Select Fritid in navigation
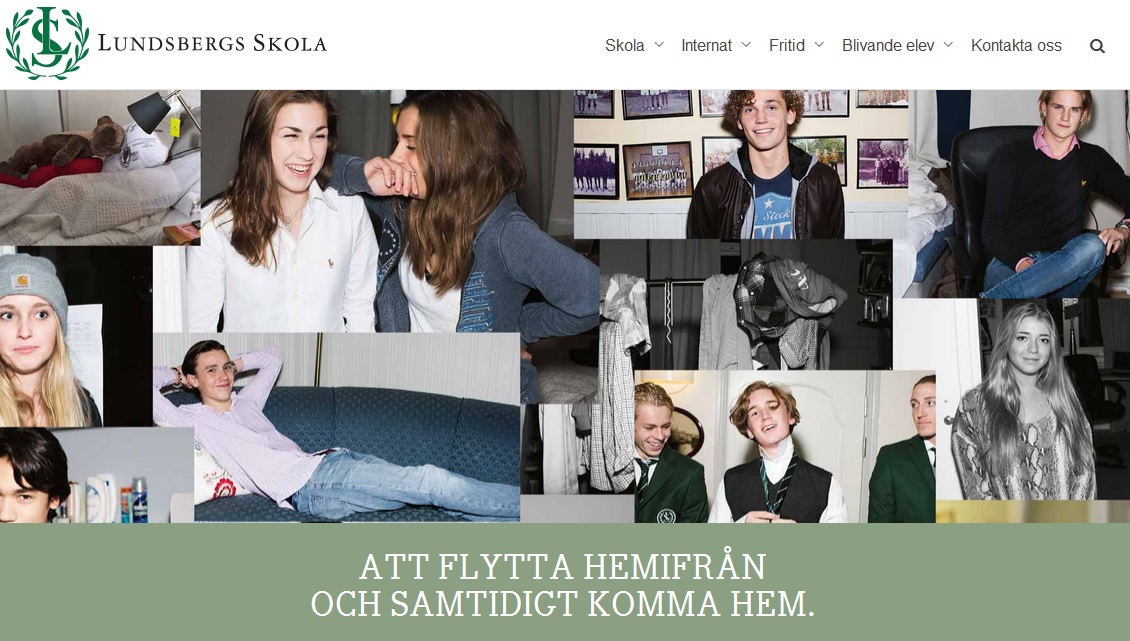The image size is (1130, 641). click(x=786, y=45)
